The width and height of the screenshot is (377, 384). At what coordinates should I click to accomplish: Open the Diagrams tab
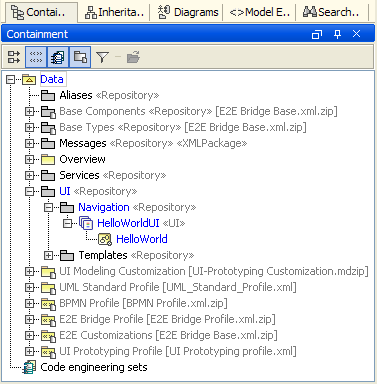click(188, 12)
